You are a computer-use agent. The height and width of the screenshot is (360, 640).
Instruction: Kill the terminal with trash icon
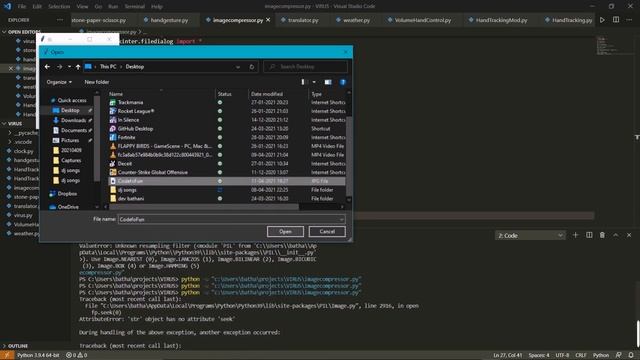click(602, 235)
